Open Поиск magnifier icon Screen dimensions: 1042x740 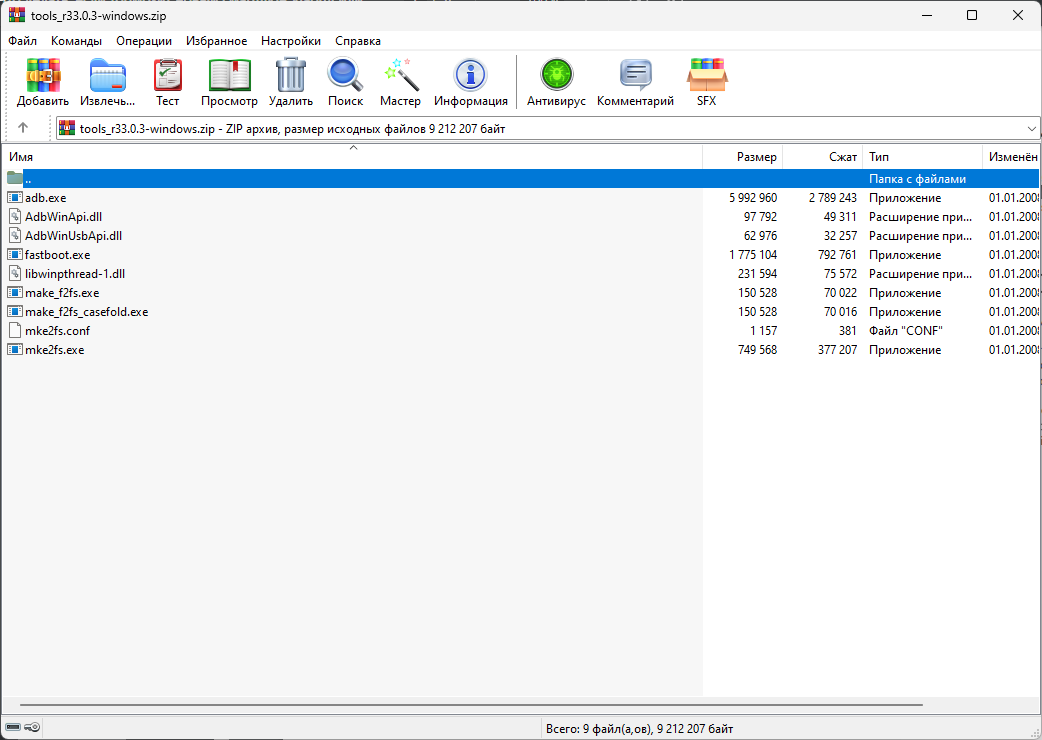(346, 74)
